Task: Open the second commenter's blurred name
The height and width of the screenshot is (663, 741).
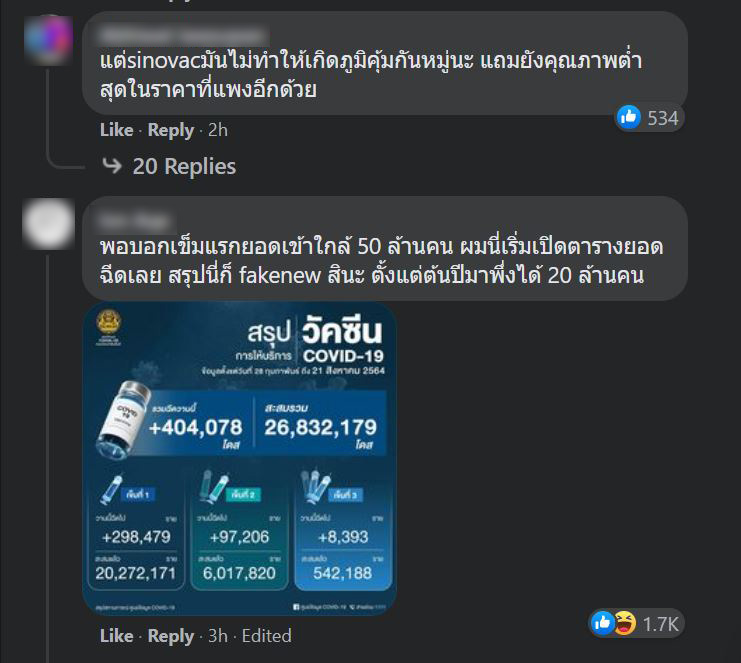Action: pyautogui.click(x=135, y=220)
